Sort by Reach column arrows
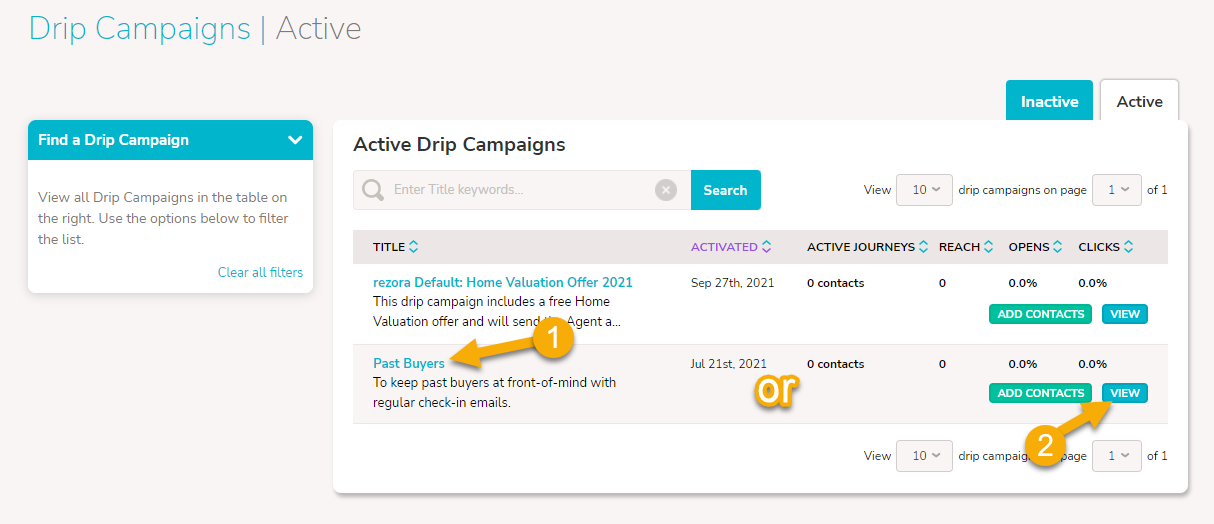Image resolution: width=1214 pixels, height=524 pixels. tap(988, 247)
